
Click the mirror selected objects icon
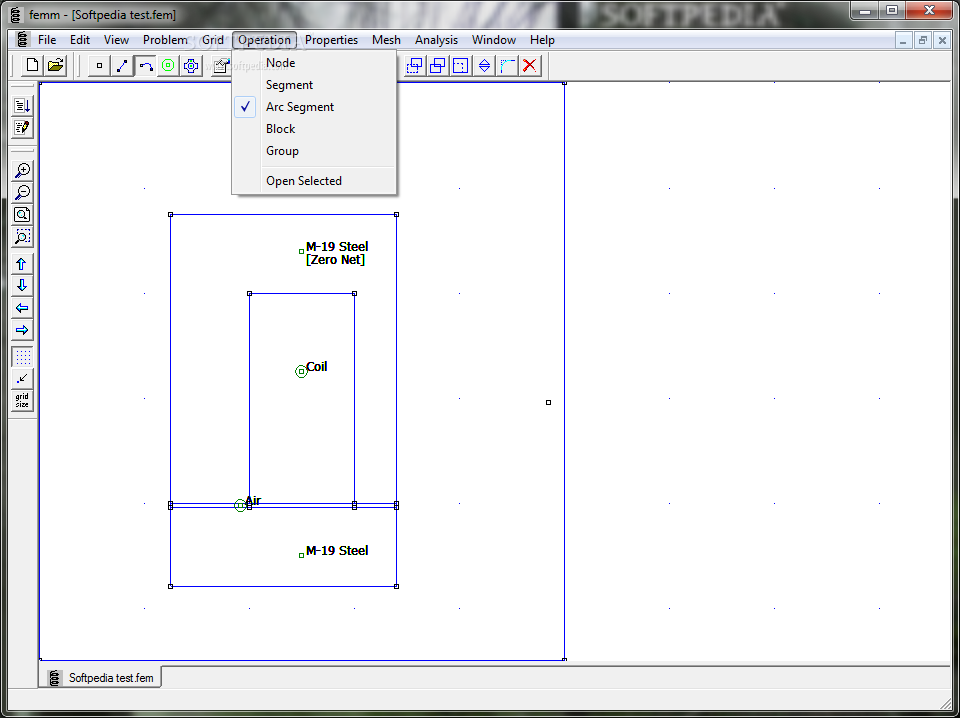484,65
